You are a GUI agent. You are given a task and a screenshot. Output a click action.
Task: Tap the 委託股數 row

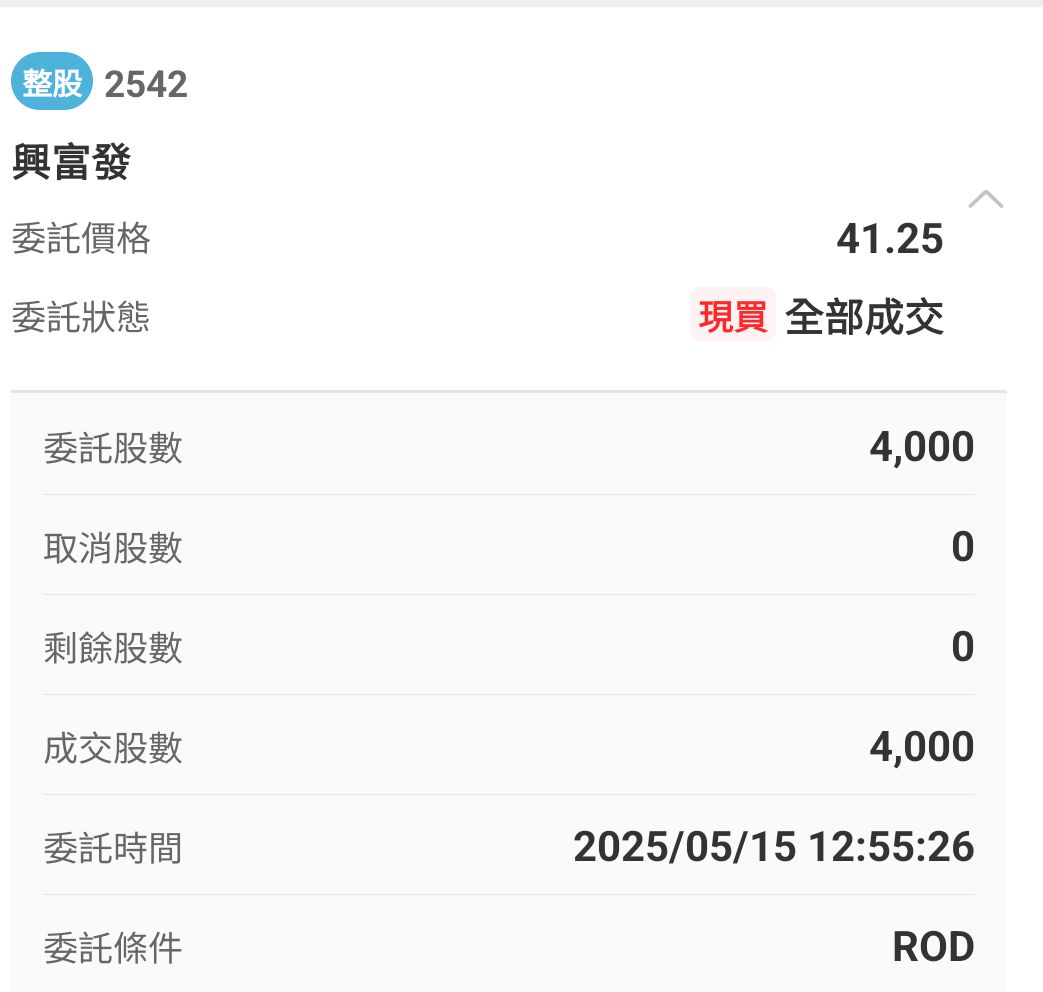508,446
